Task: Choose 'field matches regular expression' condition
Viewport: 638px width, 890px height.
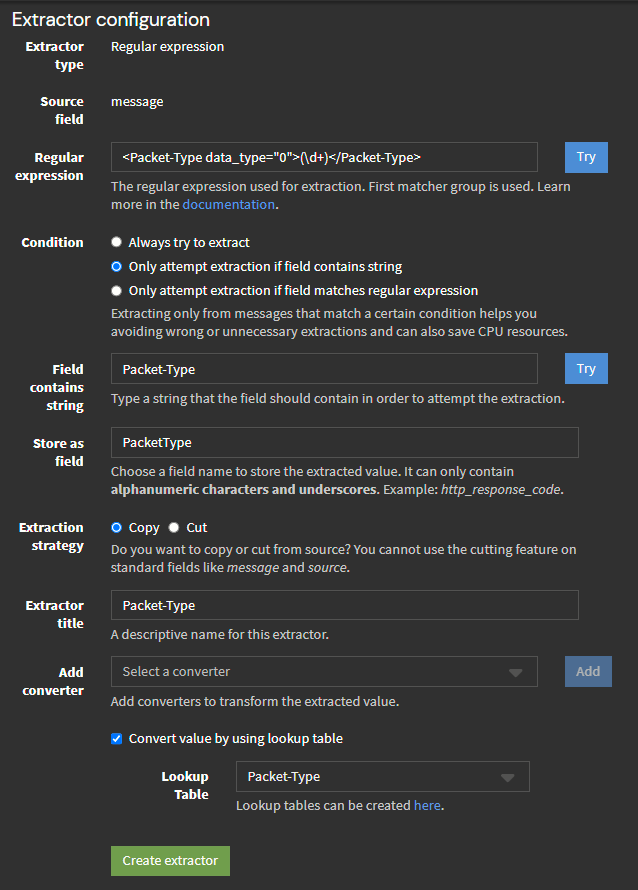Action: tap(117, 291)
